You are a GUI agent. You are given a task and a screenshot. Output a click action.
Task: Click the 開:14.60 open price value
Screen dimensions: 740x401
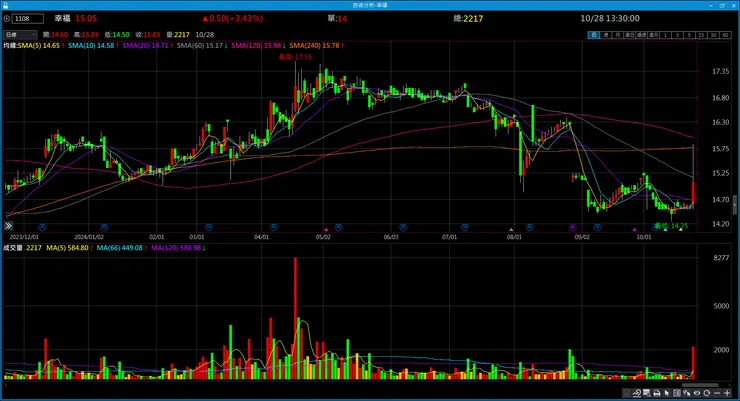[x=55, y=35]
